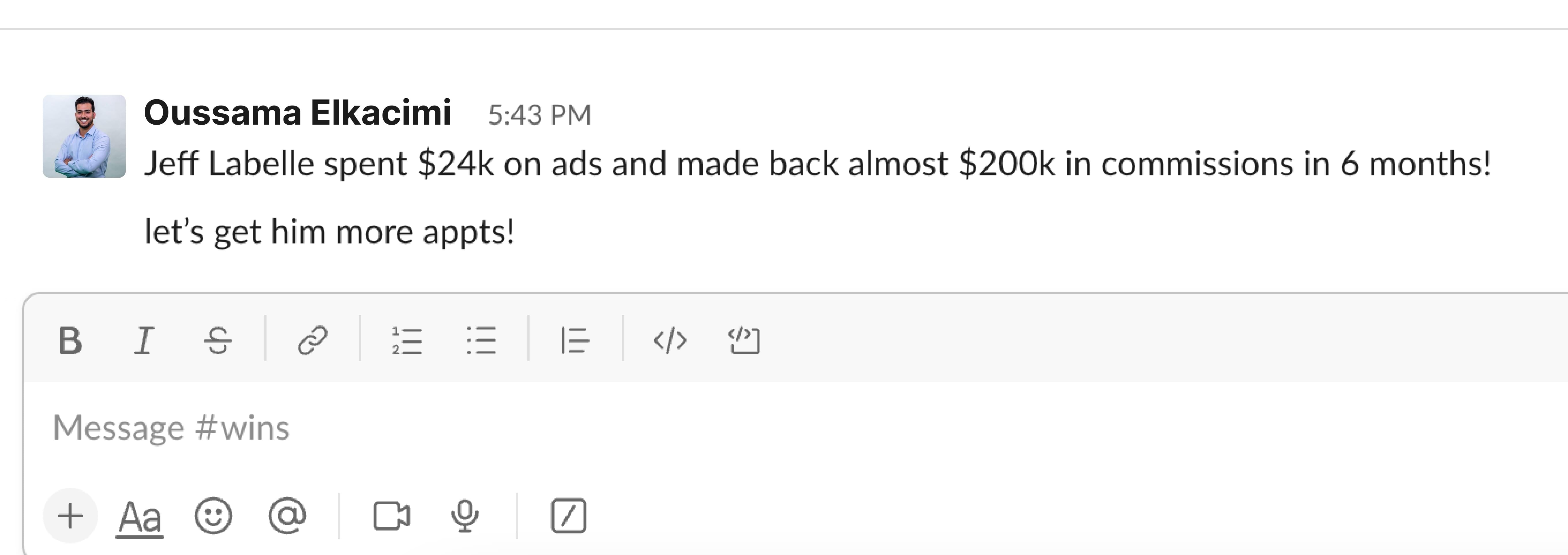Image resolution: width=1568 pixels, height=555 pixels.
Task: Open the emoji picker
Action: (213, 516)
